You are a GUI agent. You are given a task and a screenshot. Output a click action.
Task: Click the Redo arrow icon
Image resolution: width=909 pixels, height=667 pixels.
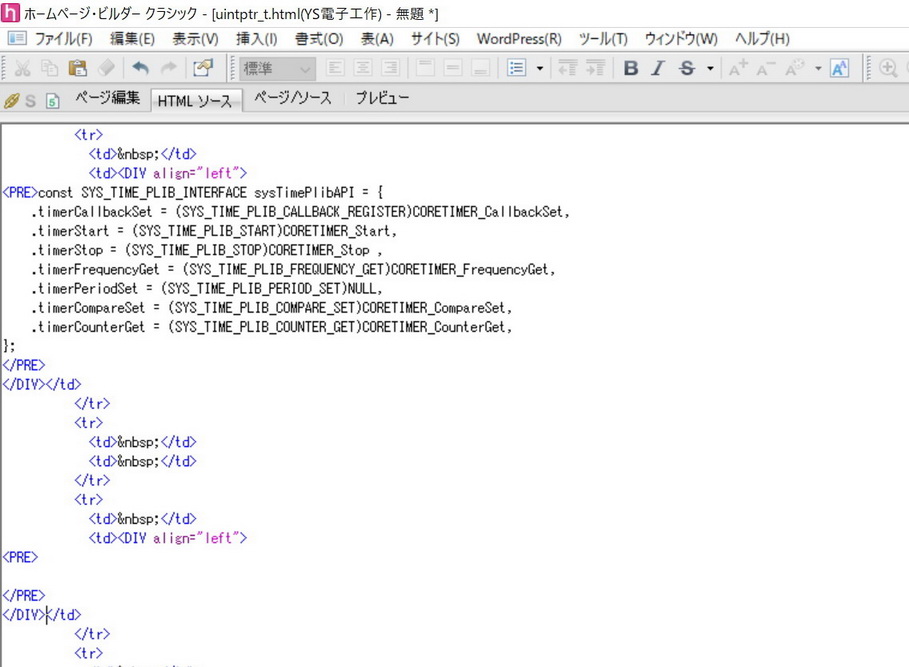168,68
